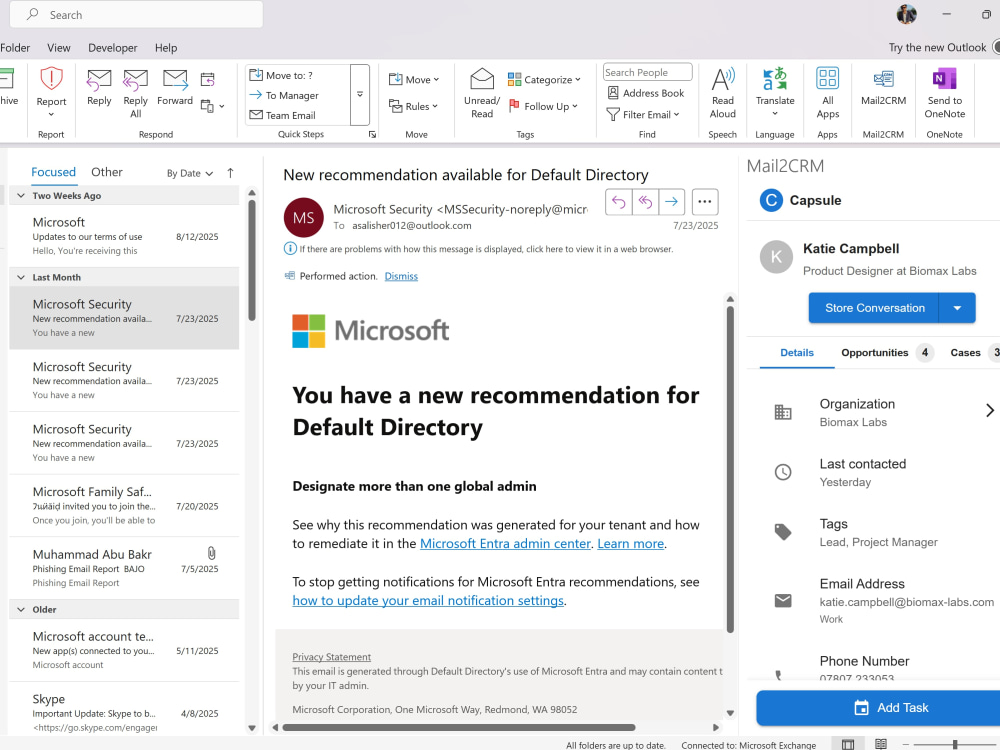Image resolution: width=1000 pixels, height=750 pixels.
Task: Click in the Search People field
Action: [647, 72]
